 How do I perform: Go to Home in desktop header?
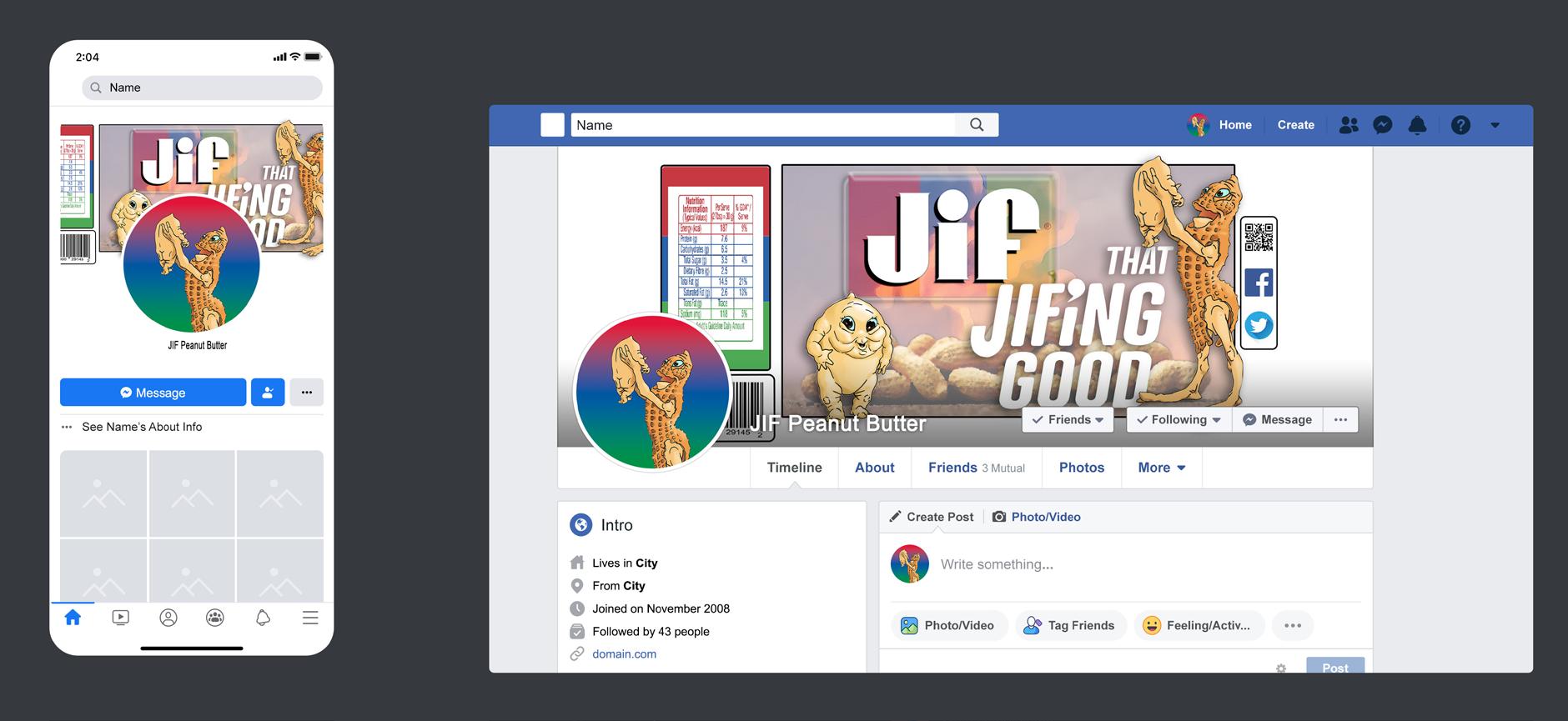click(1235, 125)
